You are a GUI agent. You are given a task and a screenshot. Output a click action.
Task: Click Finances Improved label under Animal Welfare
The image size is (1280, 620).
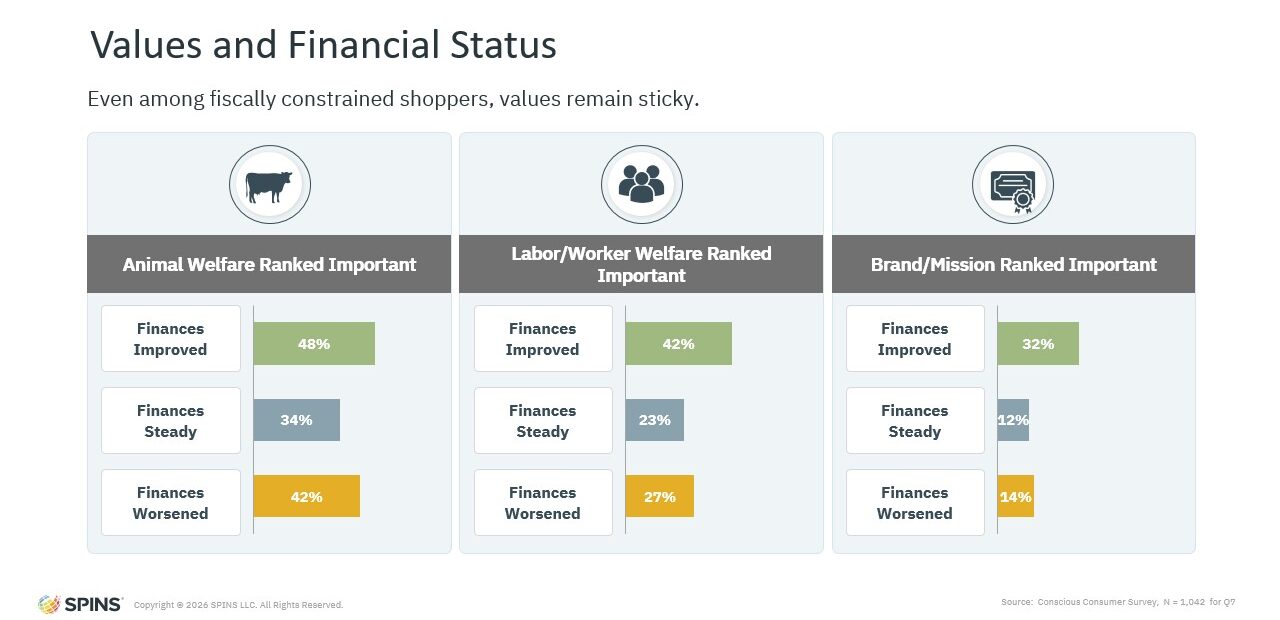[x=170, y=339]
